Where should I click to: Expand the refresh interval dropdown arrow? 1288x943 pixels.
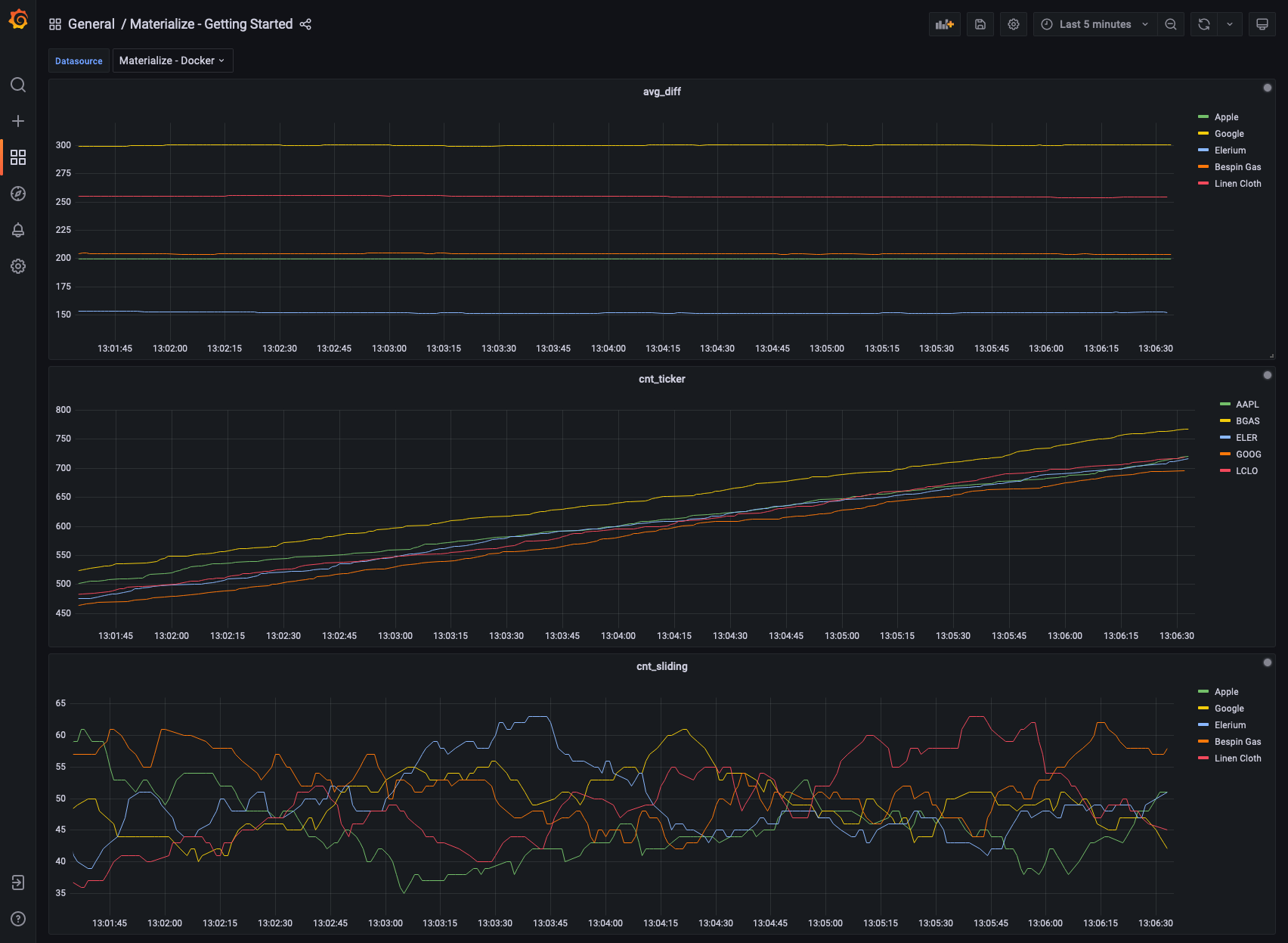point(1230,24)
